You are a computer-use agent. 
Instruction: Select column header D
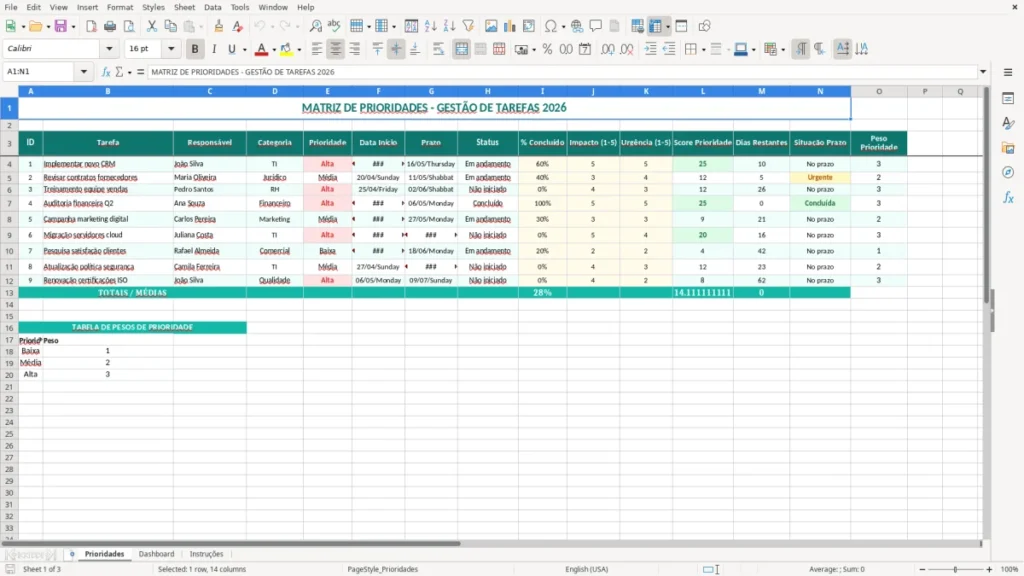tap(275, 91)
